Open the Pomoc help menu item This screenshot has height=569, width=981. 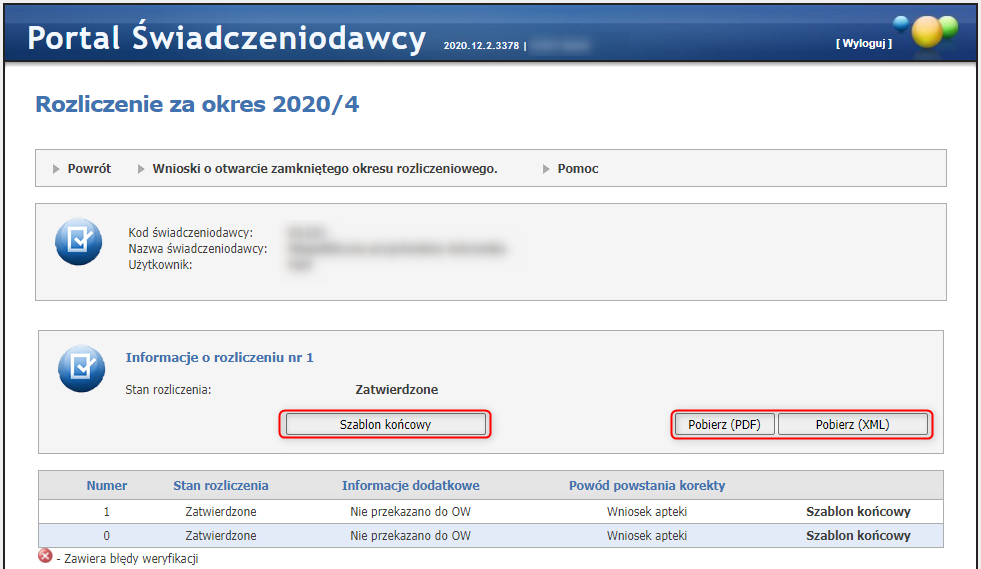578,169
